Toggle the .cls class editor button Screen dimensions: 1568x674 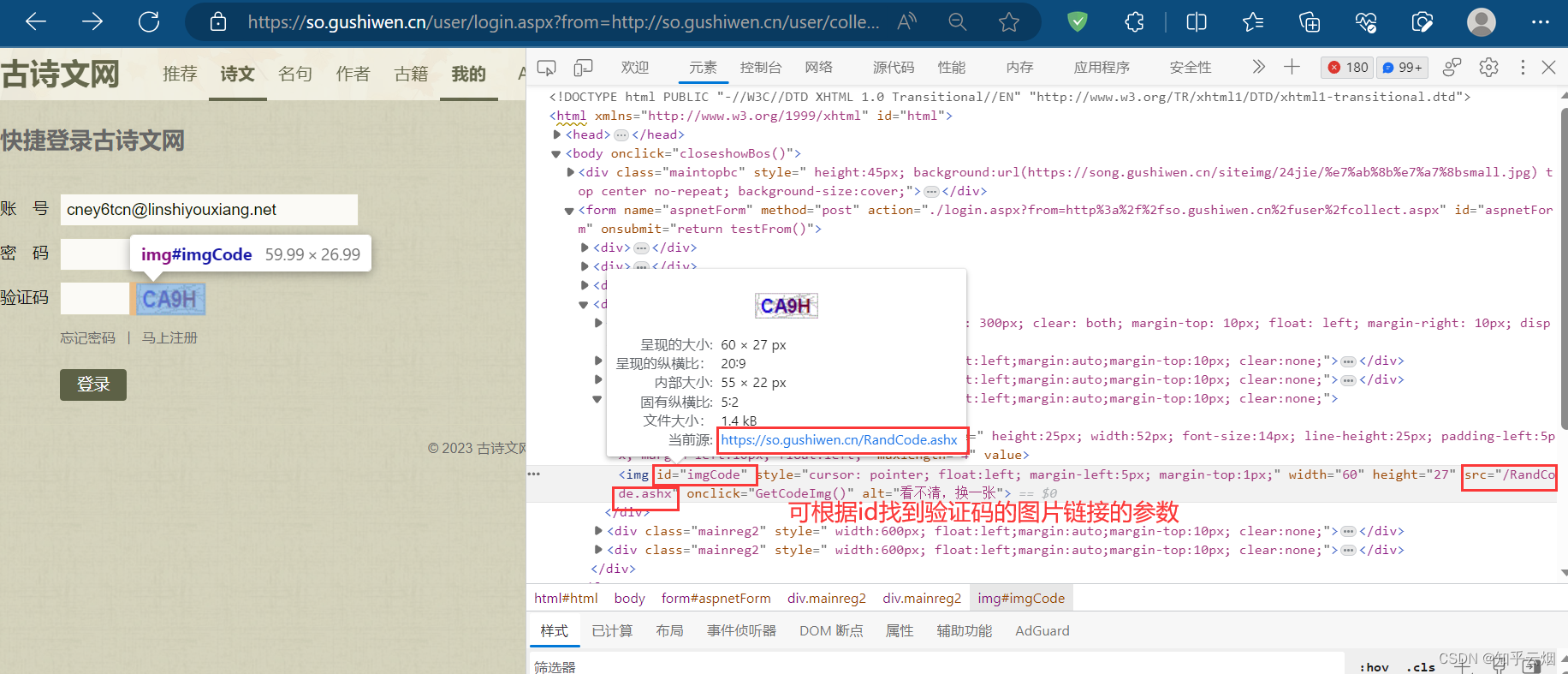tap(1421, 667)
